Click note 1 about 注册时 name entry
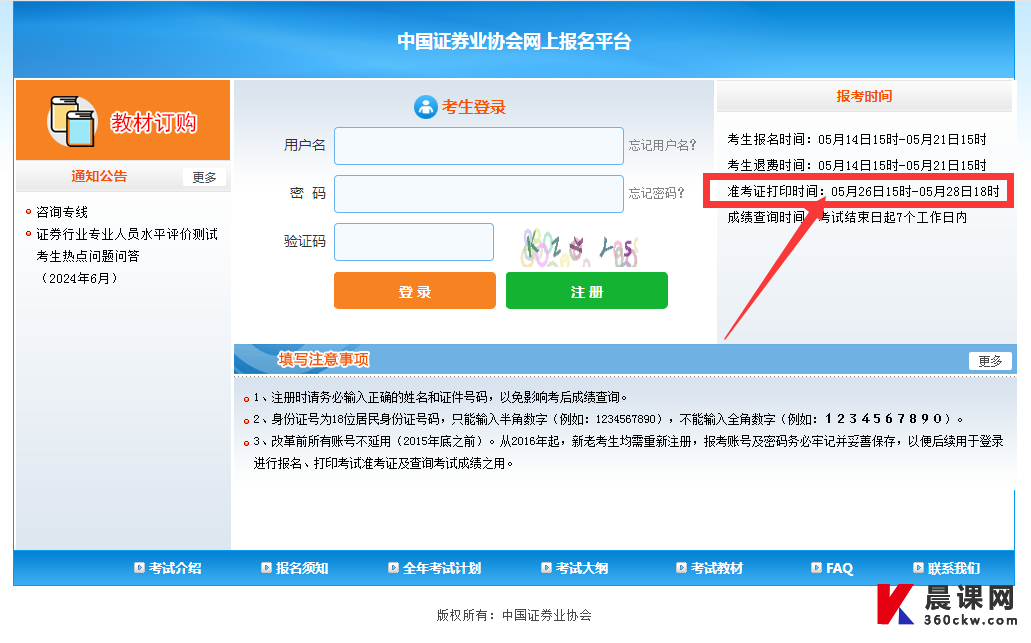 (441, 397)
